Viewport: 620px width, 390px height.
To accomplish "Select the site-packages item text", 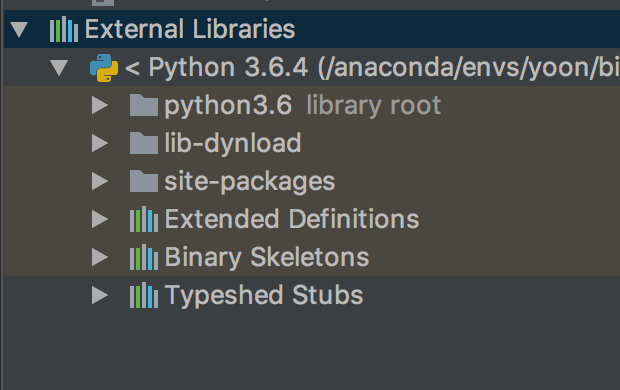I will pyautogui.click(x=250, y=182).
